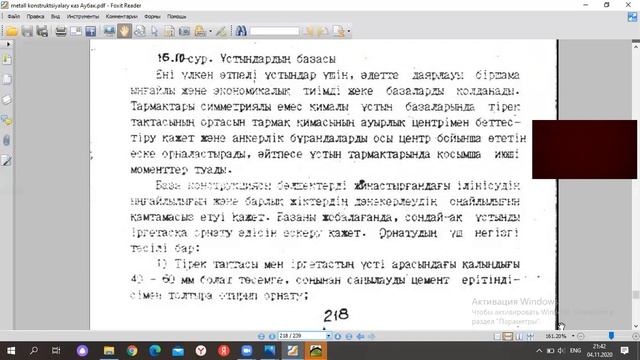Screen dimensions: 640x360
Task: Open the Comments panel icon in sidebar
Action: 7,120
